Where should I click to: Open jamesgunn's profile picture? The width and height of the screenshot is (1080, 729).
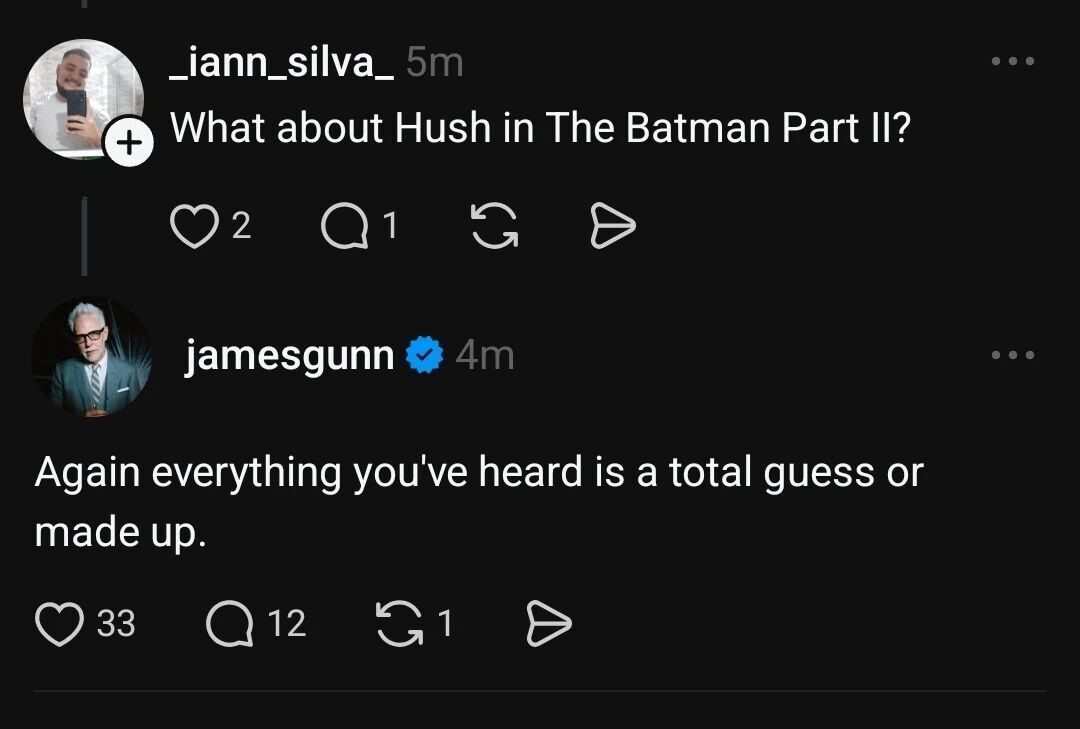(90, 356)
